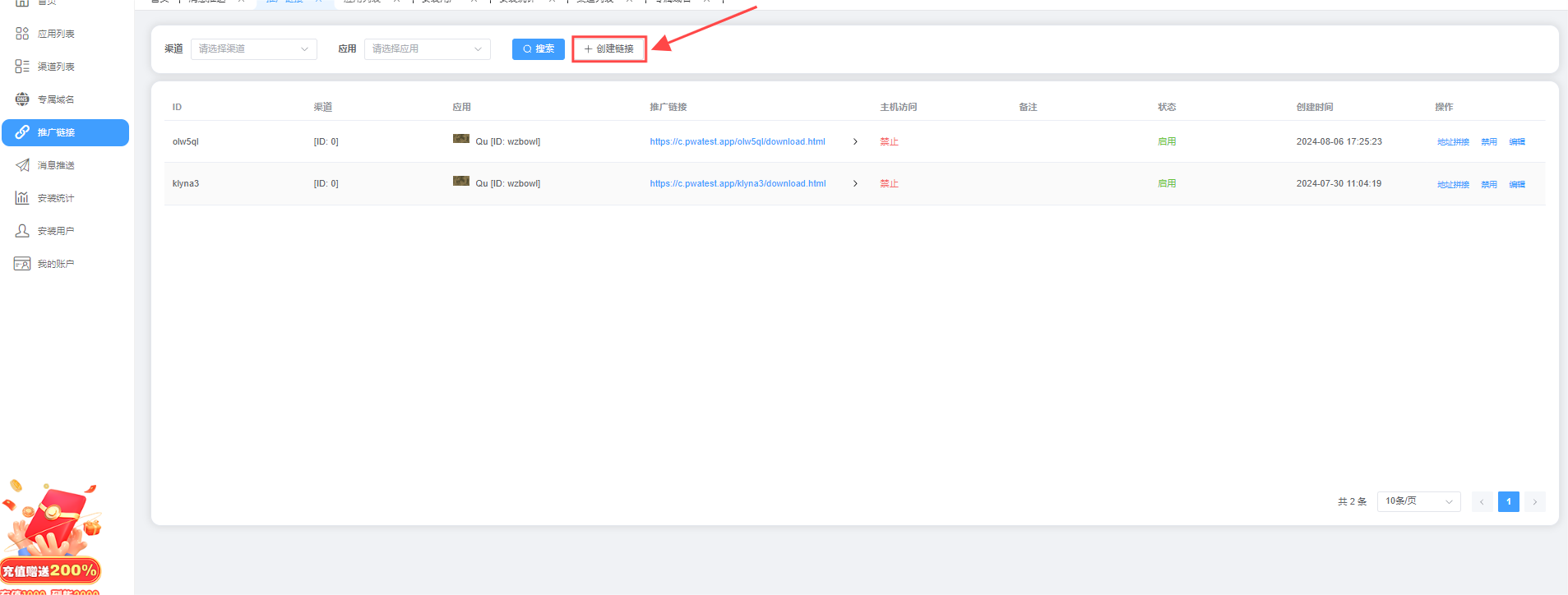Screen dimensions: 1568x595
Task: Open 专属域名 DNS globe icon
Action: point(22,99)
